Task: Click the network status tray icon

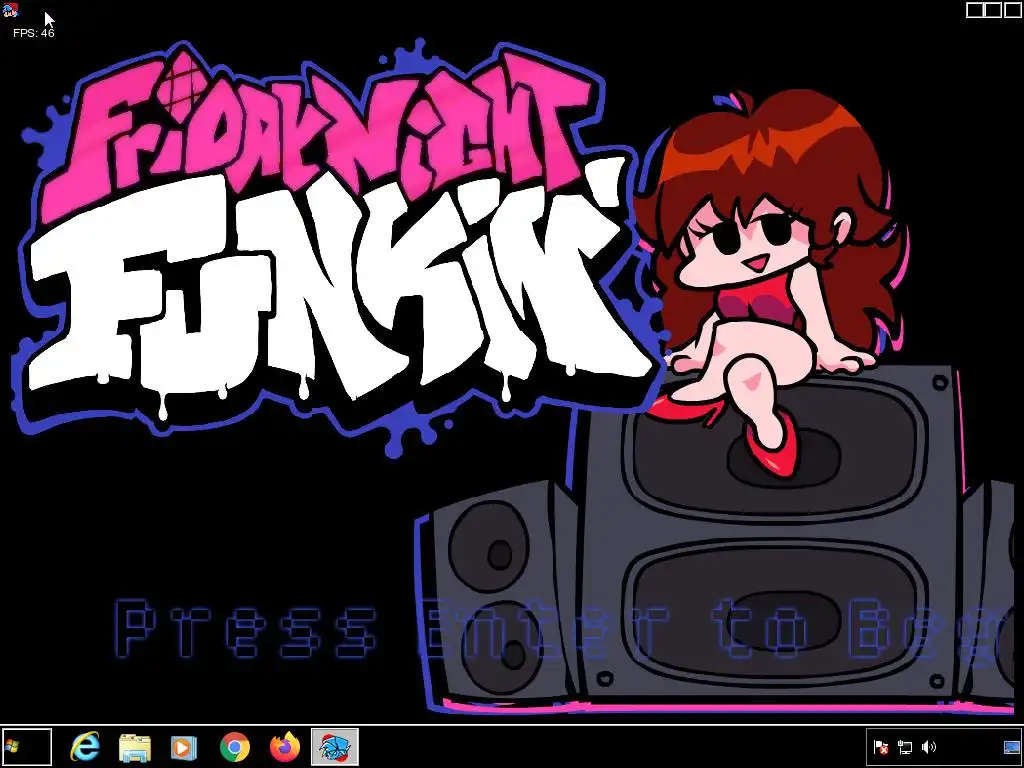Action: [904, 747]
